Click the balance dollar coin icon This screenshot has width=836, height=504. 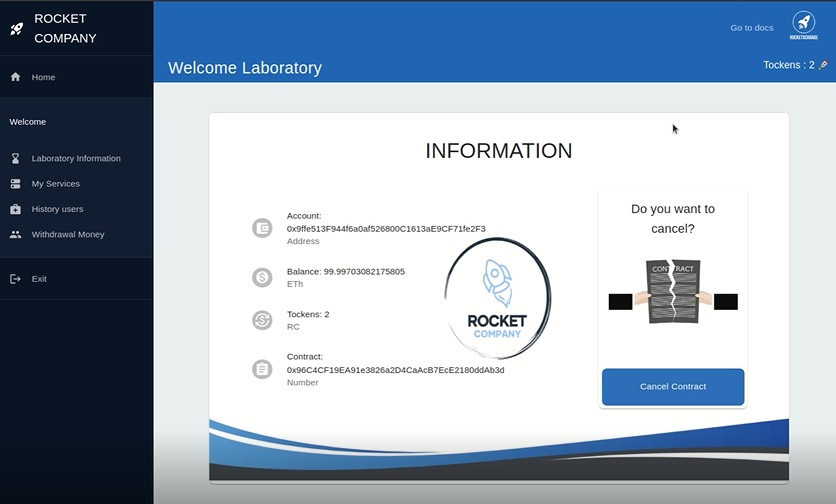(262, 277)
